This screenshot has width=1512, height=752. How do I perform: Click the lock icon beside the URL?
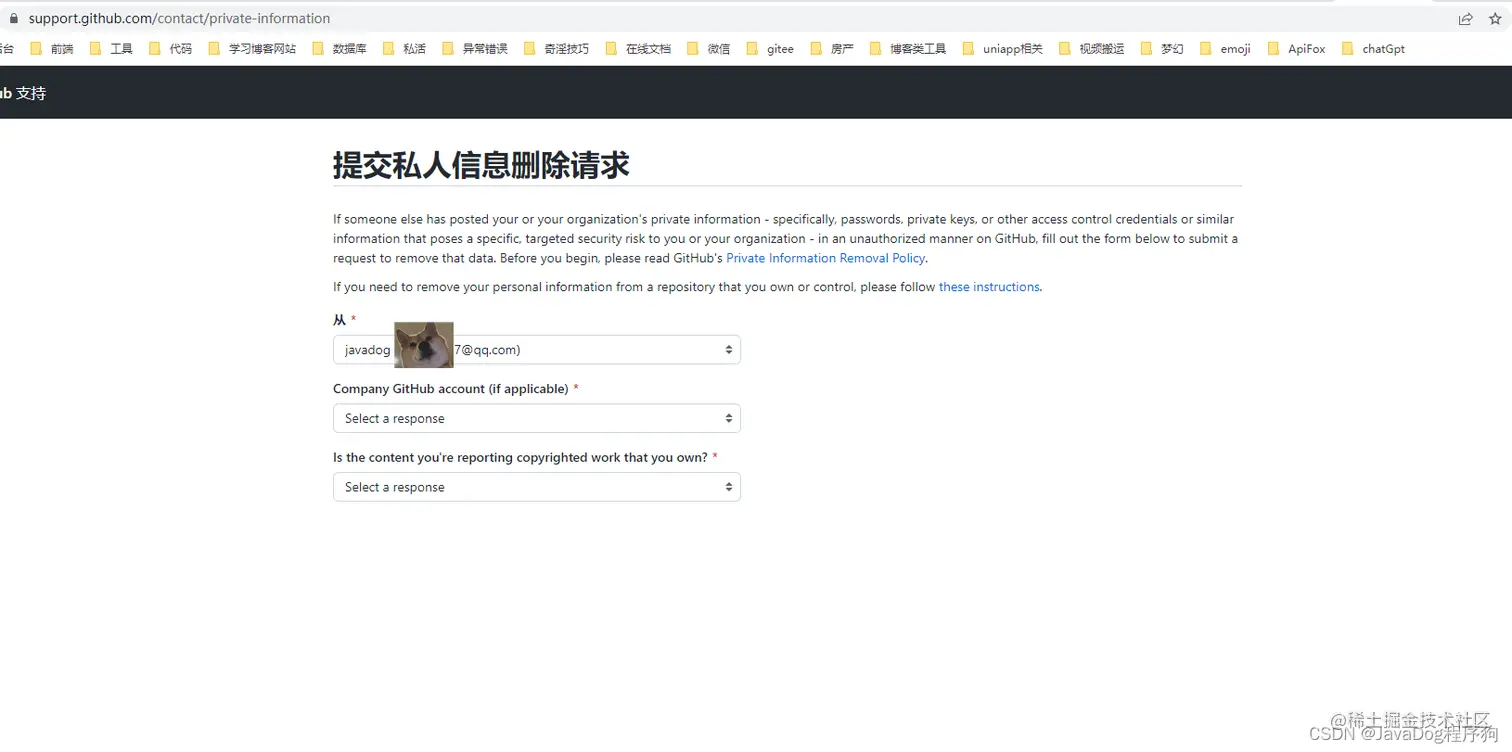click(13, 18)
